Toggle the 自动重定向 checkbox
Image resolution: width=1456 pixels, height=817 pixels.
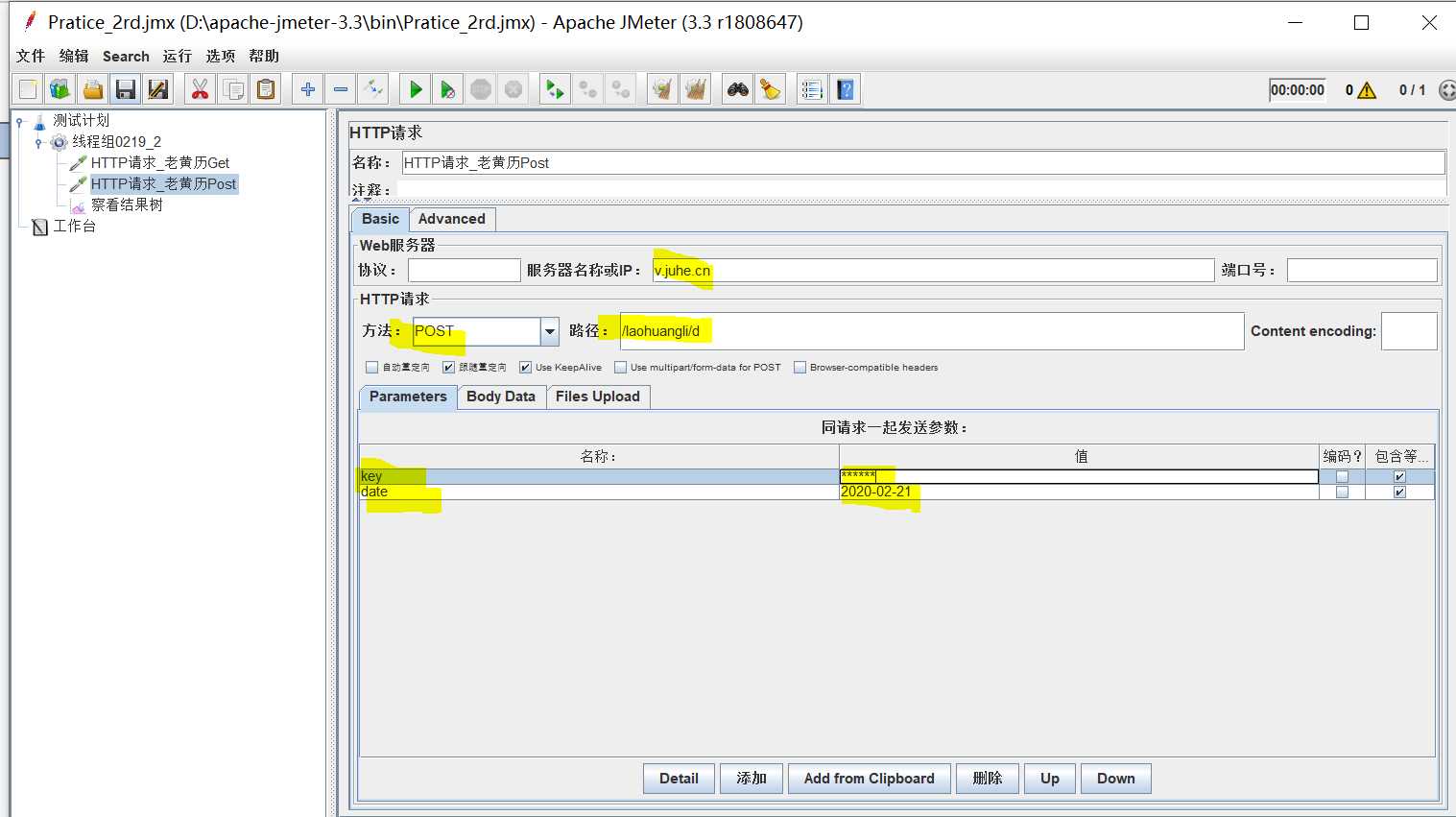pos(372,367)
